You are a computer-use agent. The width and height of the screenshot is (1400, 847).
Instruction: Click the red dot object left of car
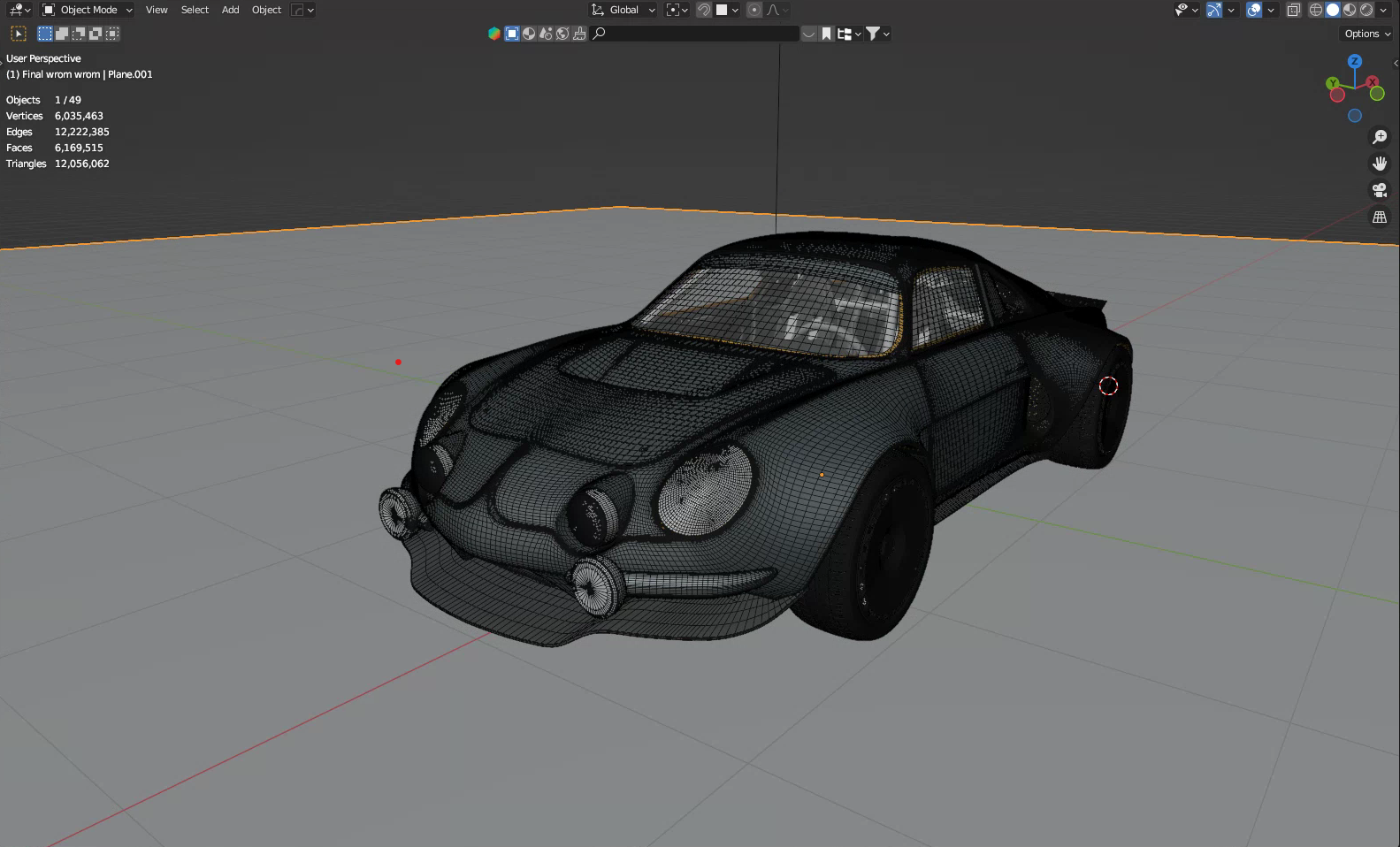point(398,362)
